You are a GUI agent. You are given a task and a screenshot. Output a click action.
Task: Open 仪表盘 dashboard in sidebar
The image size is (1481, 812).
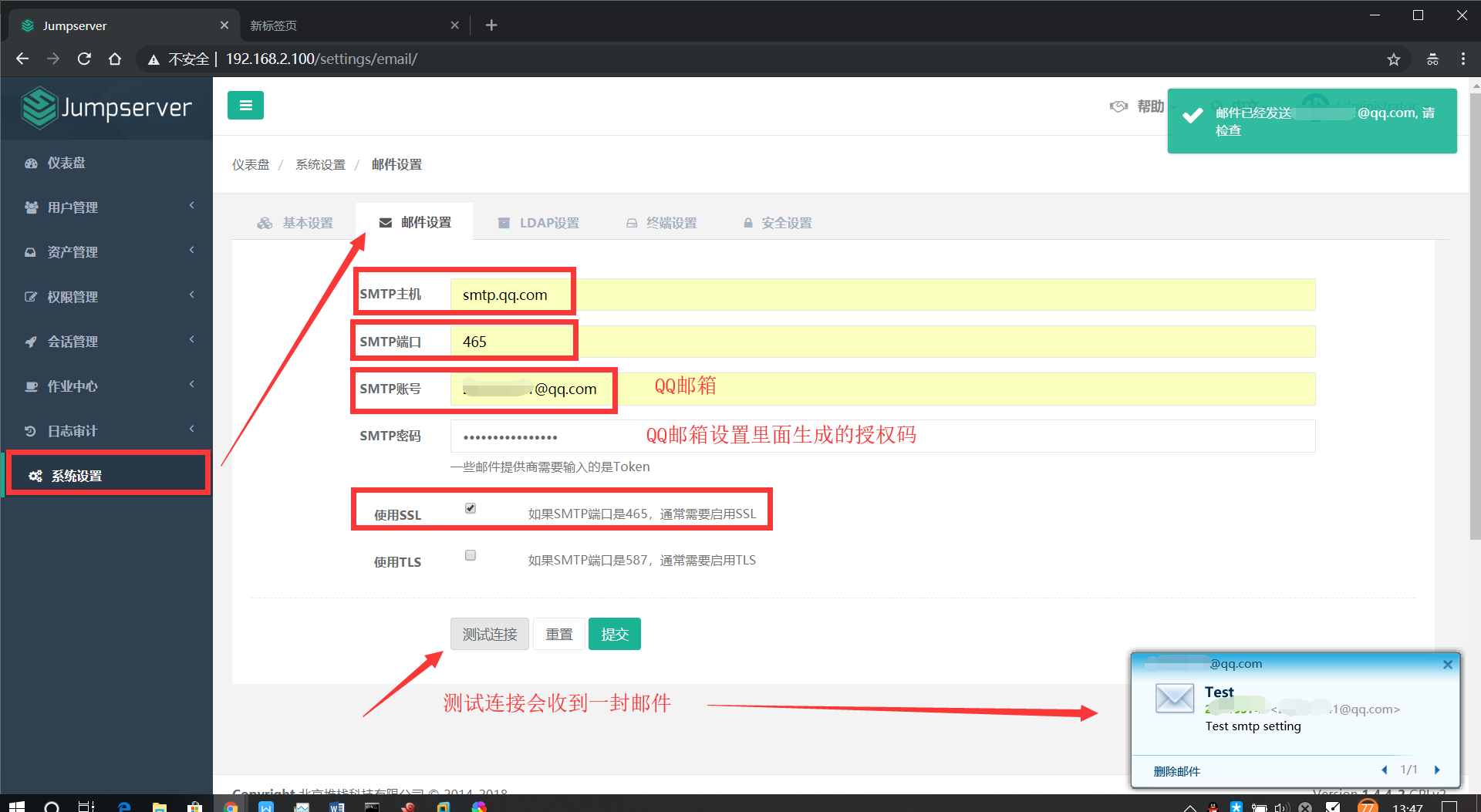click(106, 163)
